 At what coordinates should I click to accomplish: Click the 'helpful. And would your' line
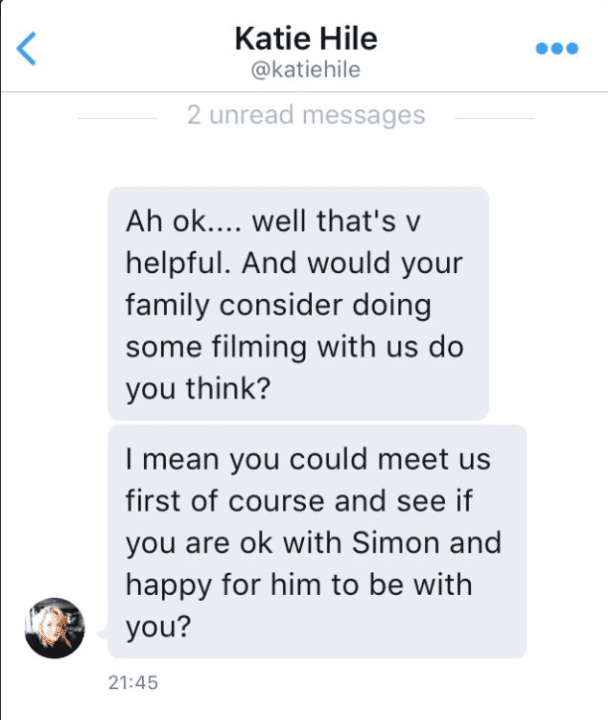294,264
